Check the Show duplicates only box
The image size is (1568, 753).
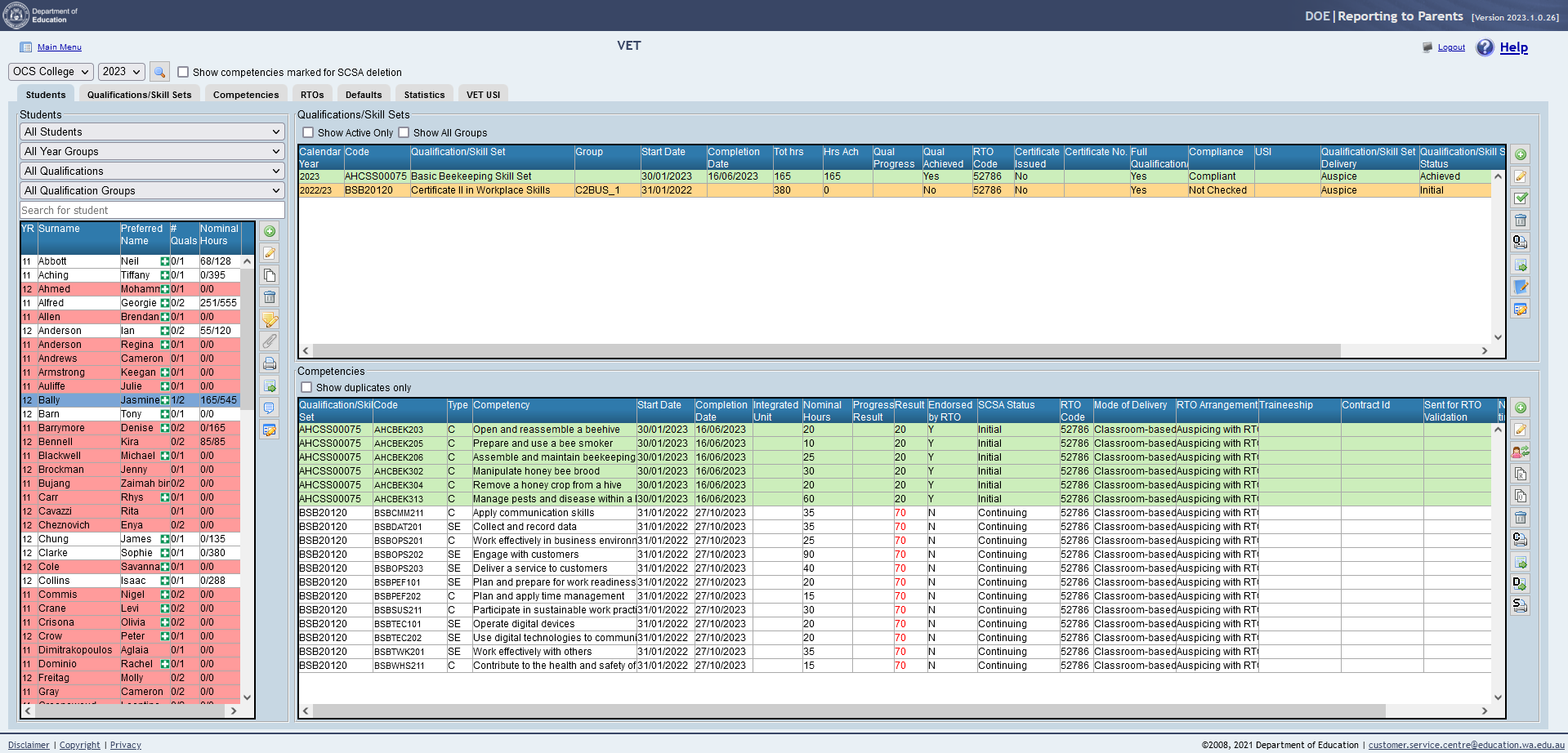click(306, 387)
